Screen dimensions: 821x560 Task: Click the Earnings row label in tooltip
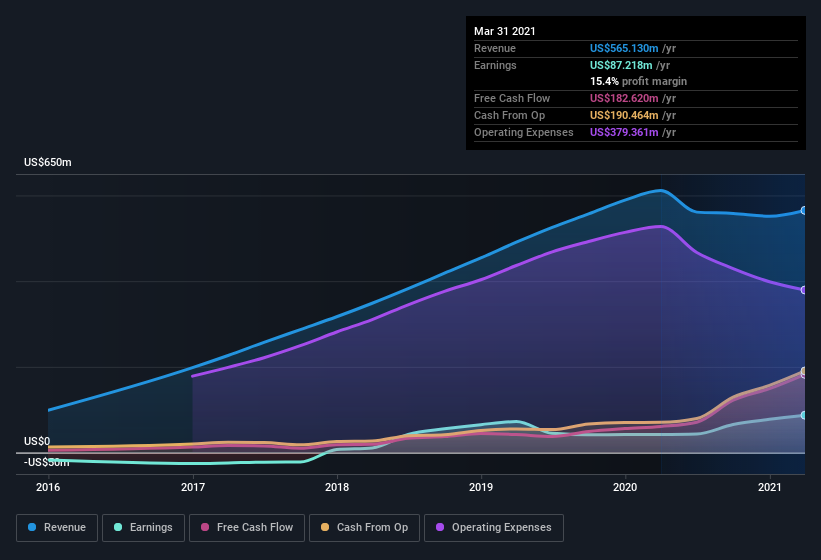pyautogui.click(x=495, y=65)
